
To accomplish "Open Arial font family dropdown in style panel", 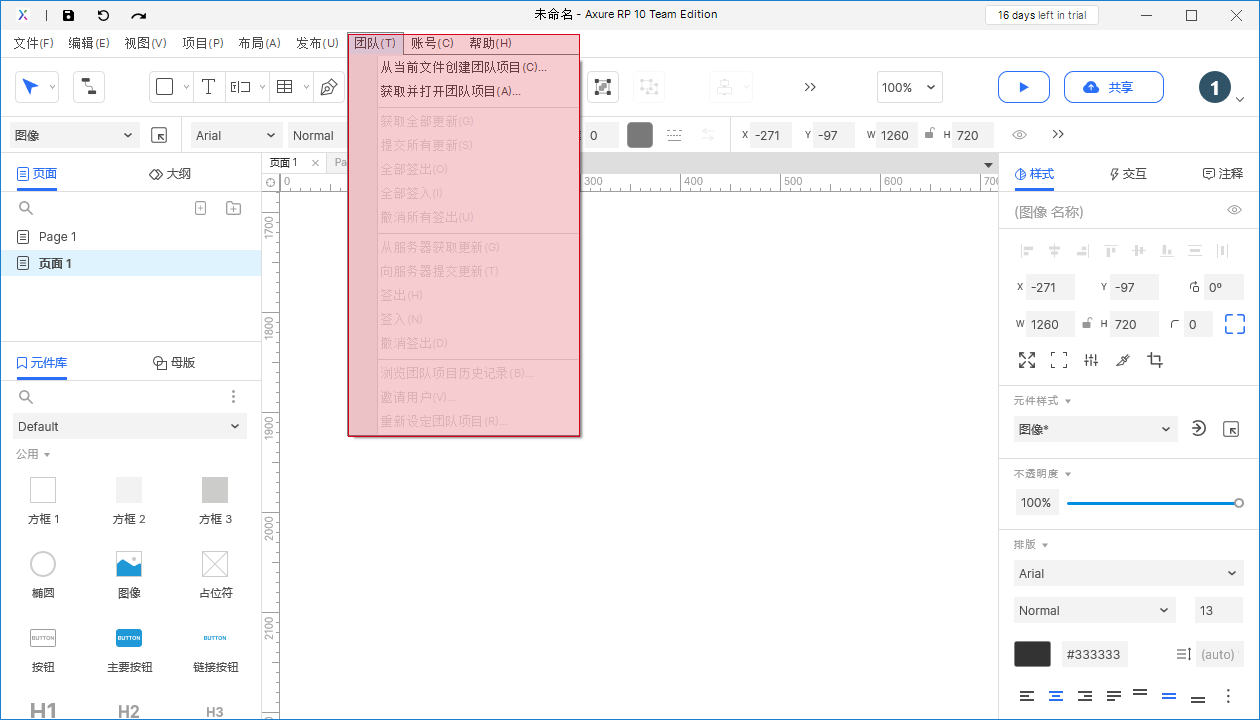I will pos(1129,573).
